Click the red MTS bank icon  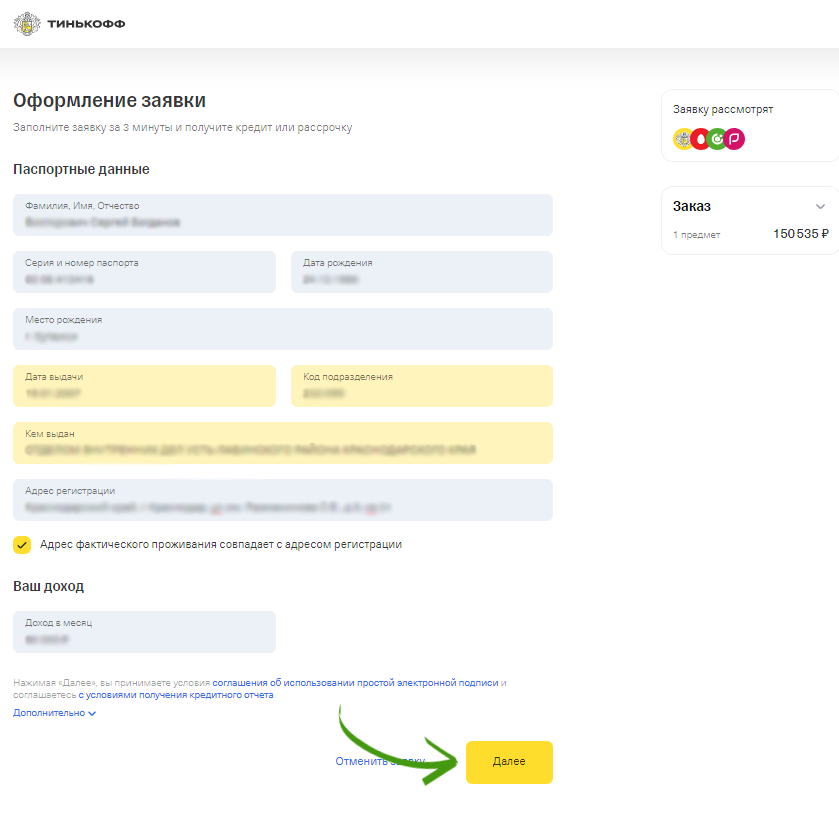point(700,140)
